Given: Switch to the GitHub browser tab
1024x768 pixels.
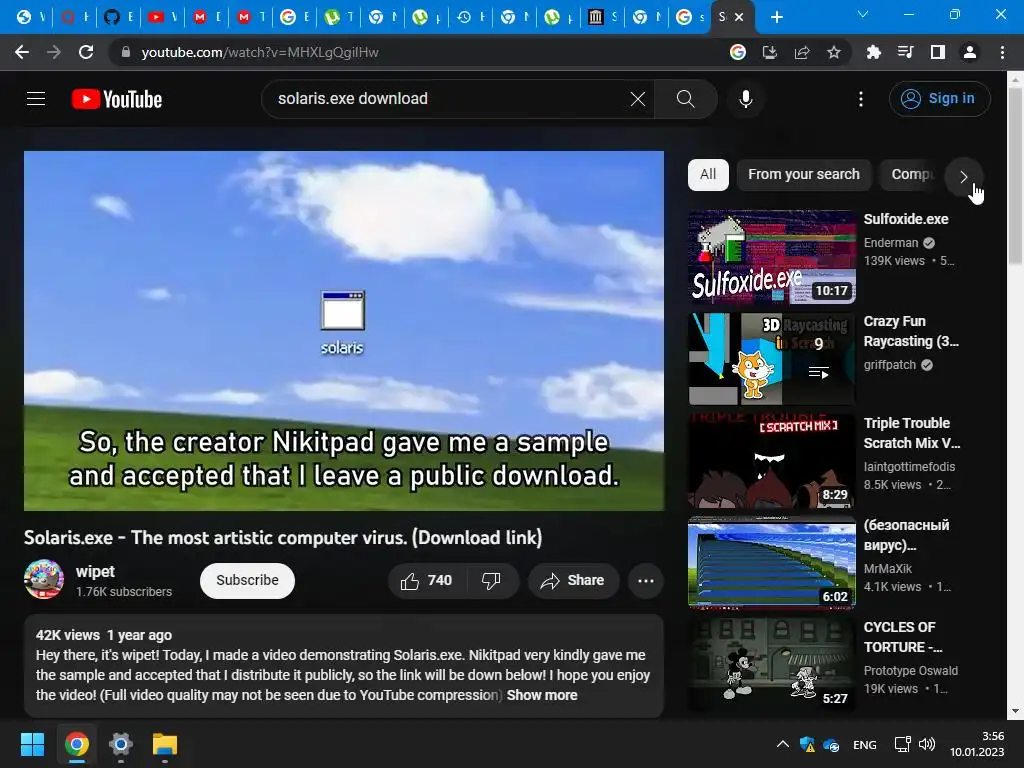Looking at the screenshot, I should (119, 17).
